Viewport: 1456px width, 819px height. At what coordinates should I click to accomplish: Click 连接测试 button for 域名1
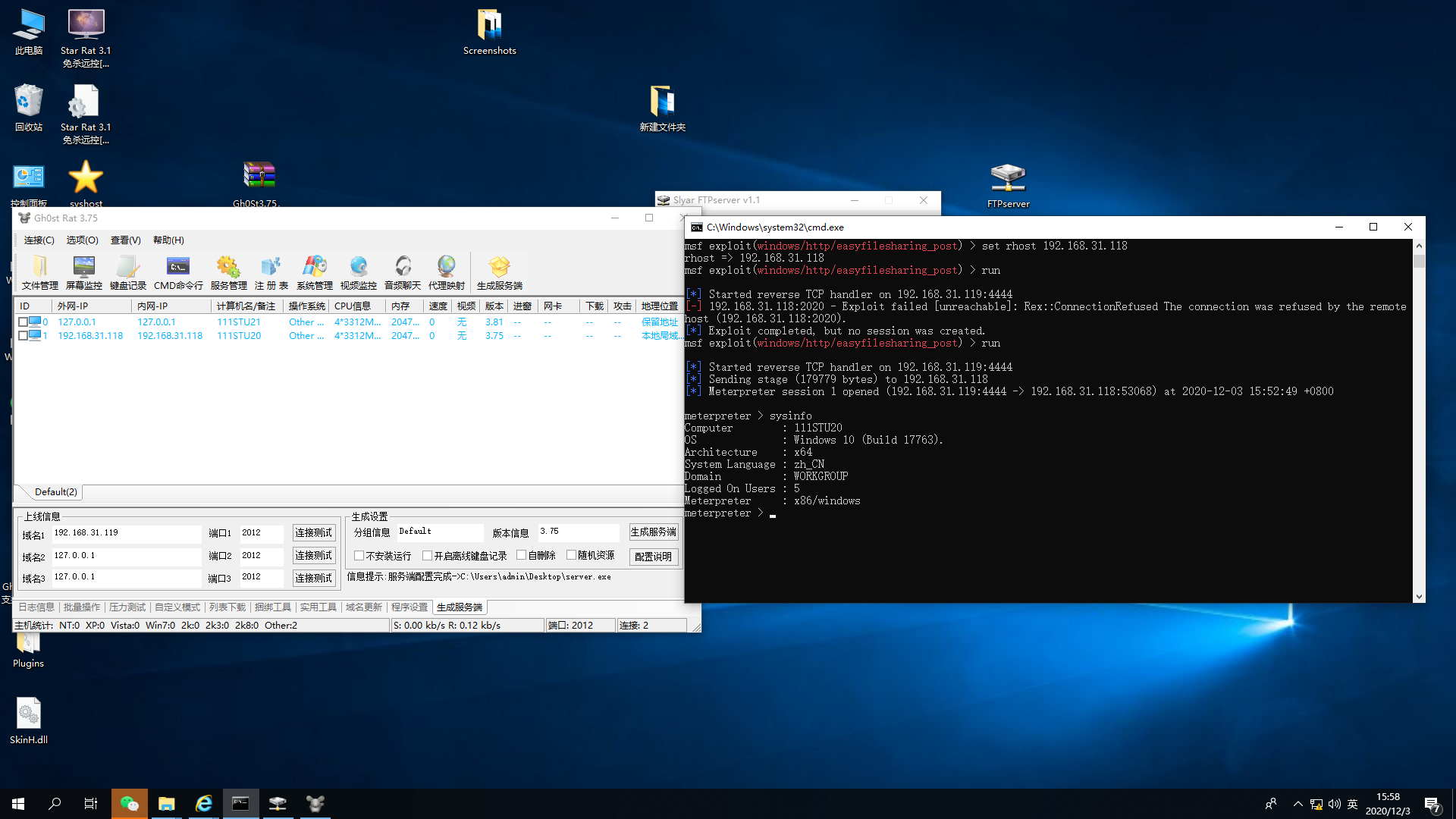coord(313,533)
